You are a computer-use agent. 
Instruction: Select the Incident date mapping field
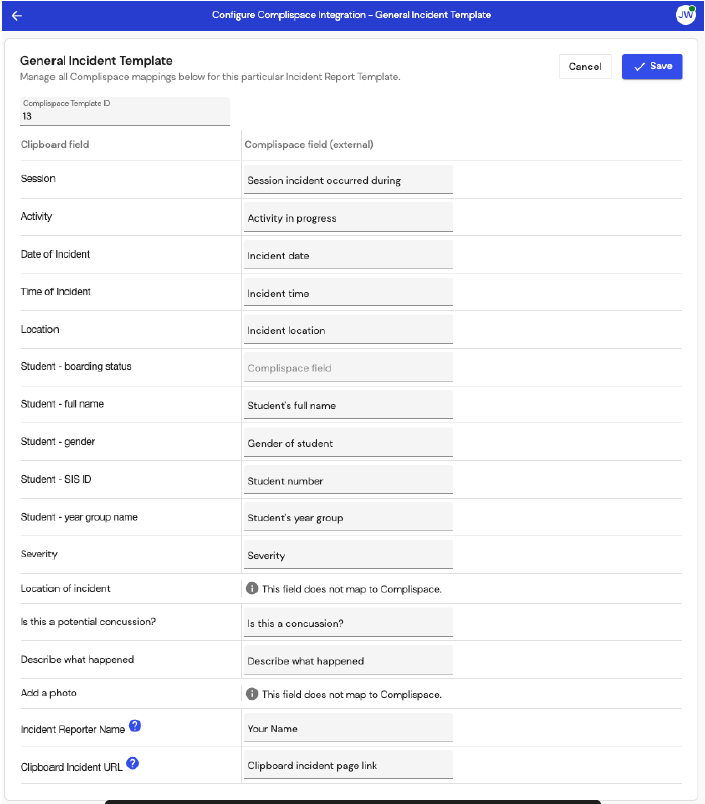pyautogui.click(x=347, y=254)
